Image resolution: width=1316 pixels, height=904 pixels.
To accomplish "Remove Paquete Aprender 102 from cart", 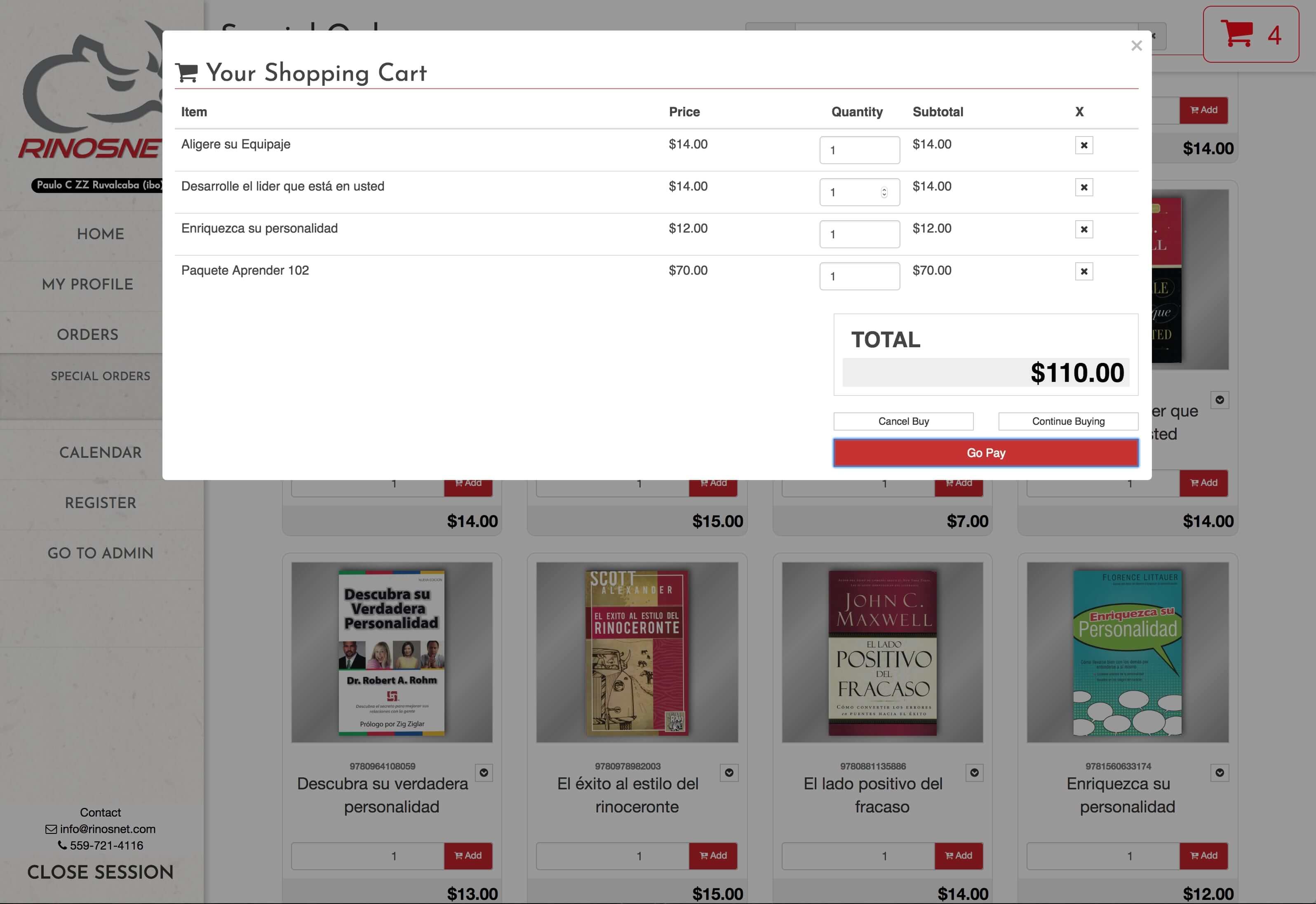I will (1084, 271).
